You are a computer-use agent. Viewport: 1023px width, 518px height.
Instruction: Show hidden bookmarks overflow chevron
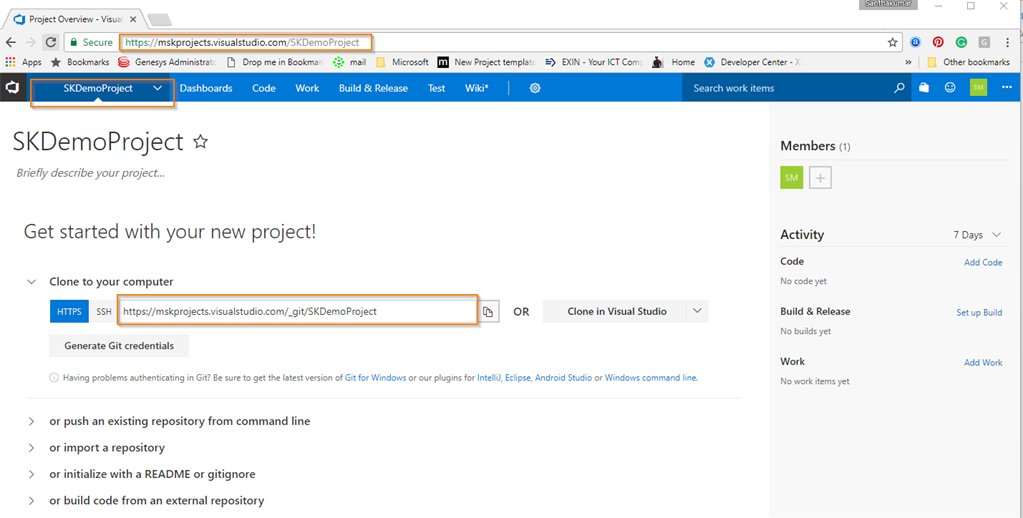click(908, 62)
